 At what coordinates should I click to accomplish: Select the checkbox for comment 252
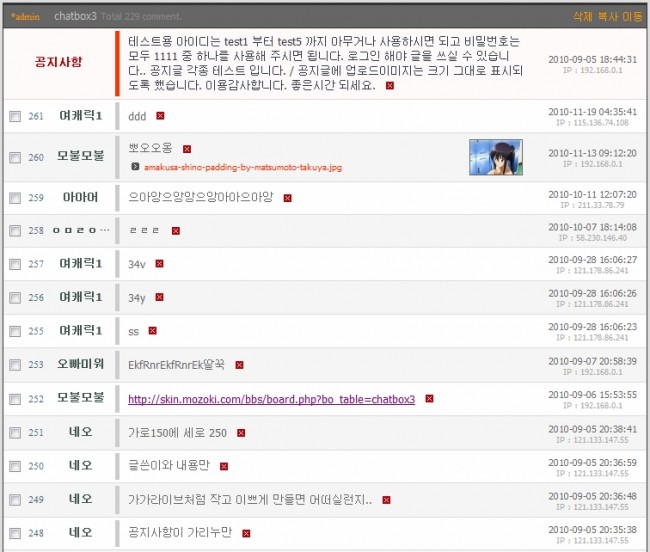coord(15,399)
